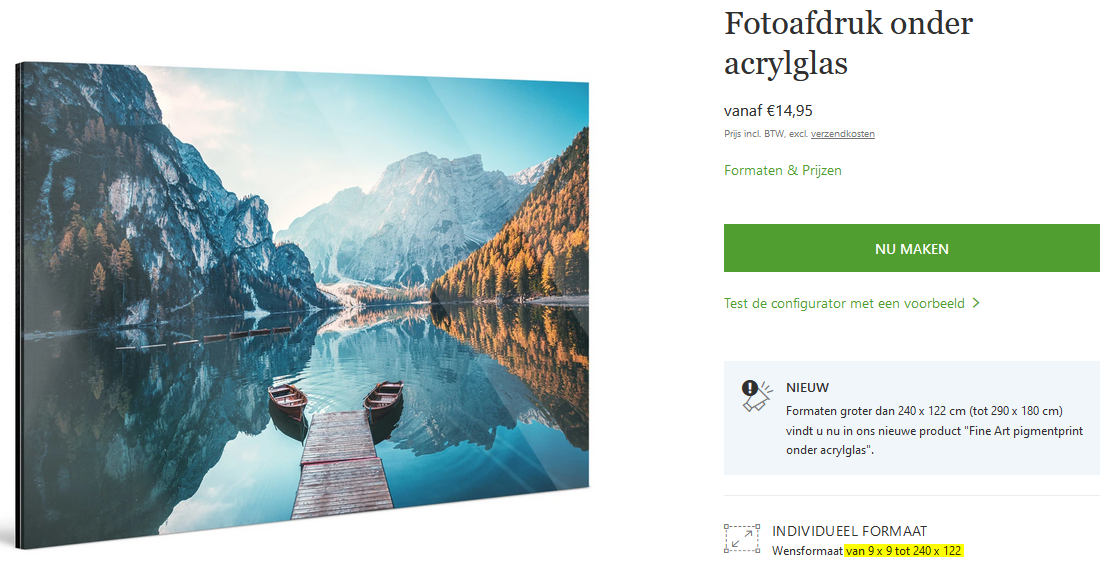This screenshot has width=1114, height=565.
Task: Open the Formaten & Prijzen link
Action: point(782,171)
